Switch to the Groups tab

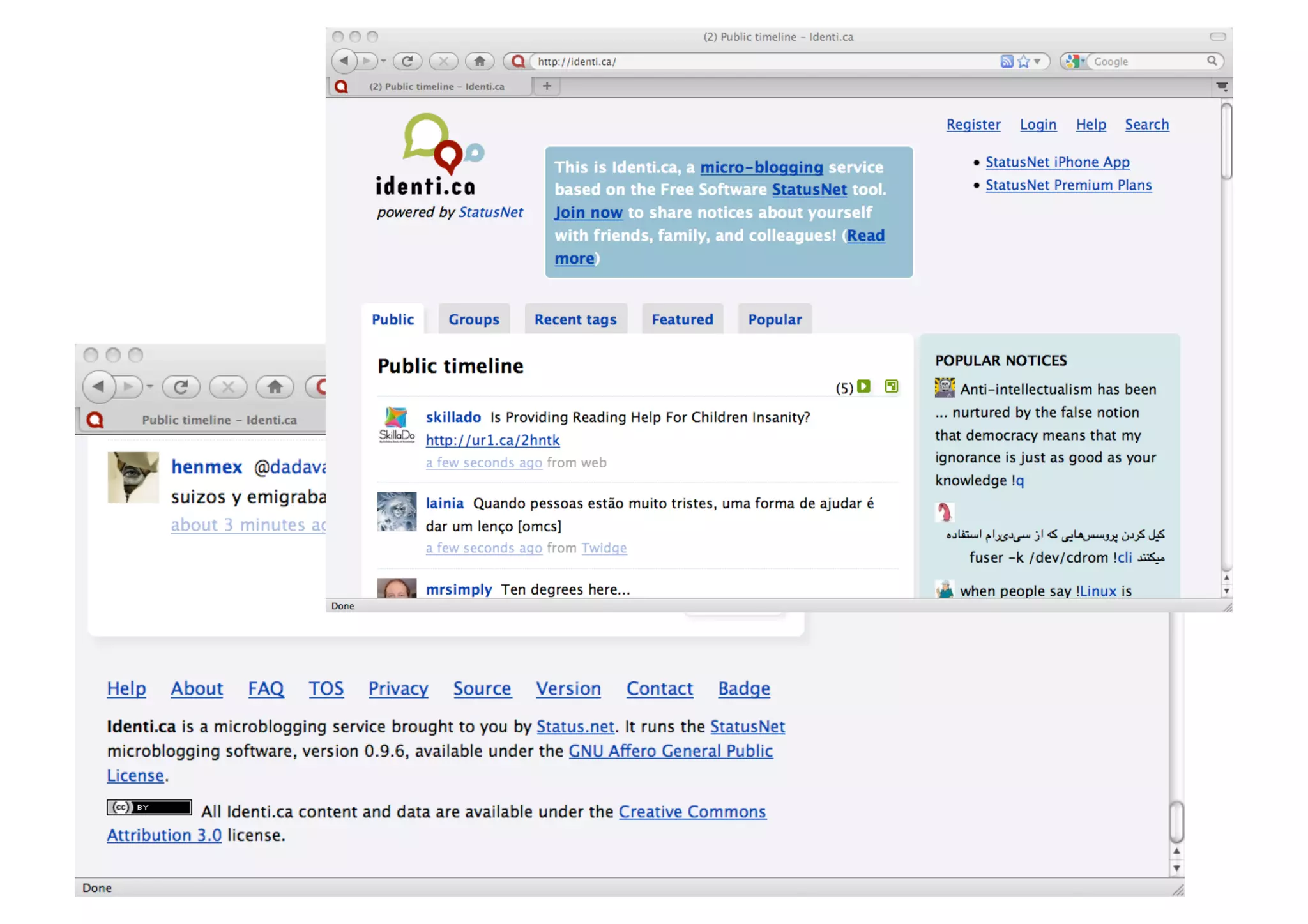(473, 319)
